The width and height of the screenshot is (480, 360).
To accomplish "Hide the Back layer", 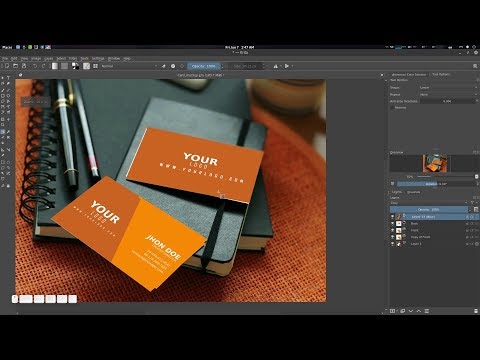I will pos(392,224).
